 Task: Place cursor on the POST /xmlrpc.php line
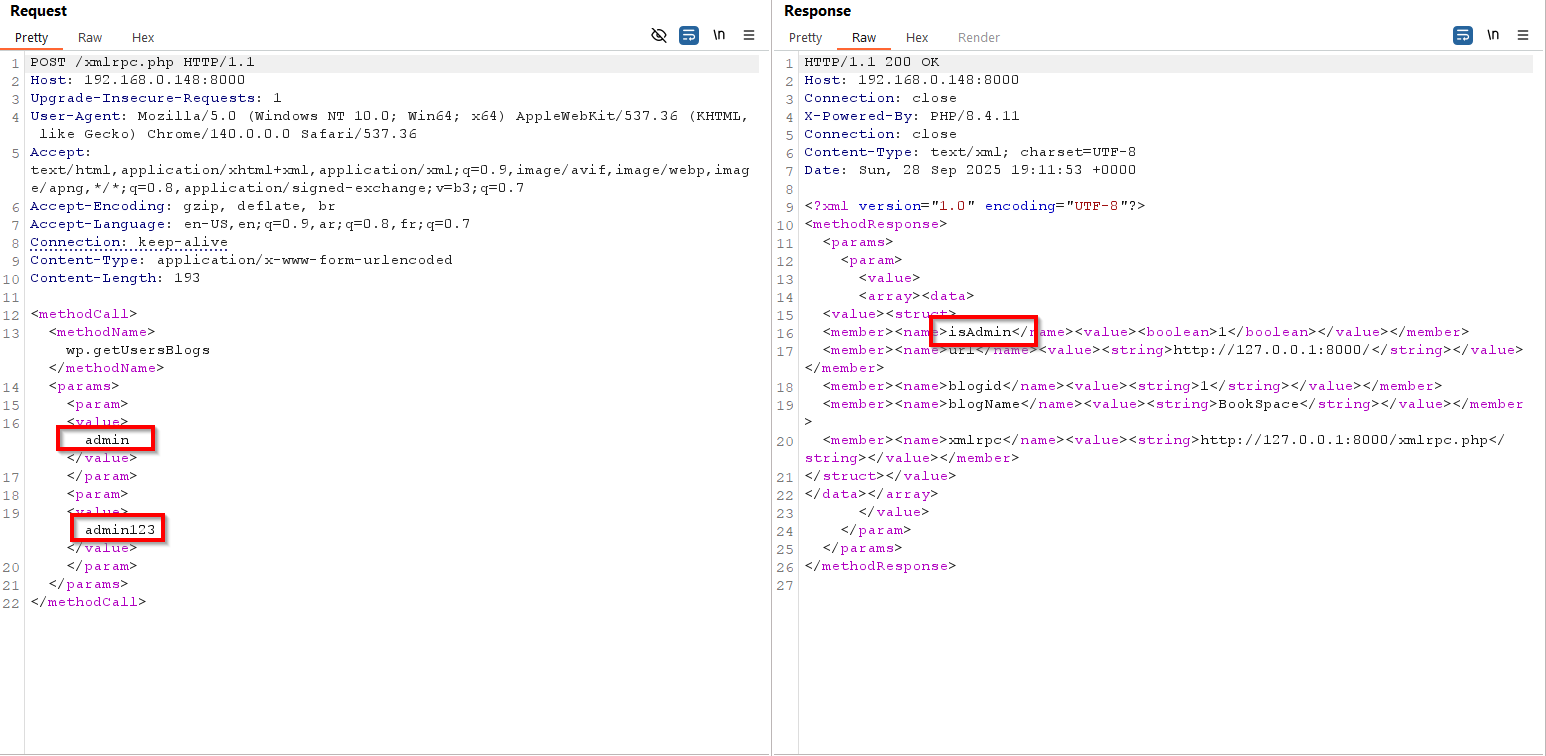pyautogui.click(x=142, y=62)
